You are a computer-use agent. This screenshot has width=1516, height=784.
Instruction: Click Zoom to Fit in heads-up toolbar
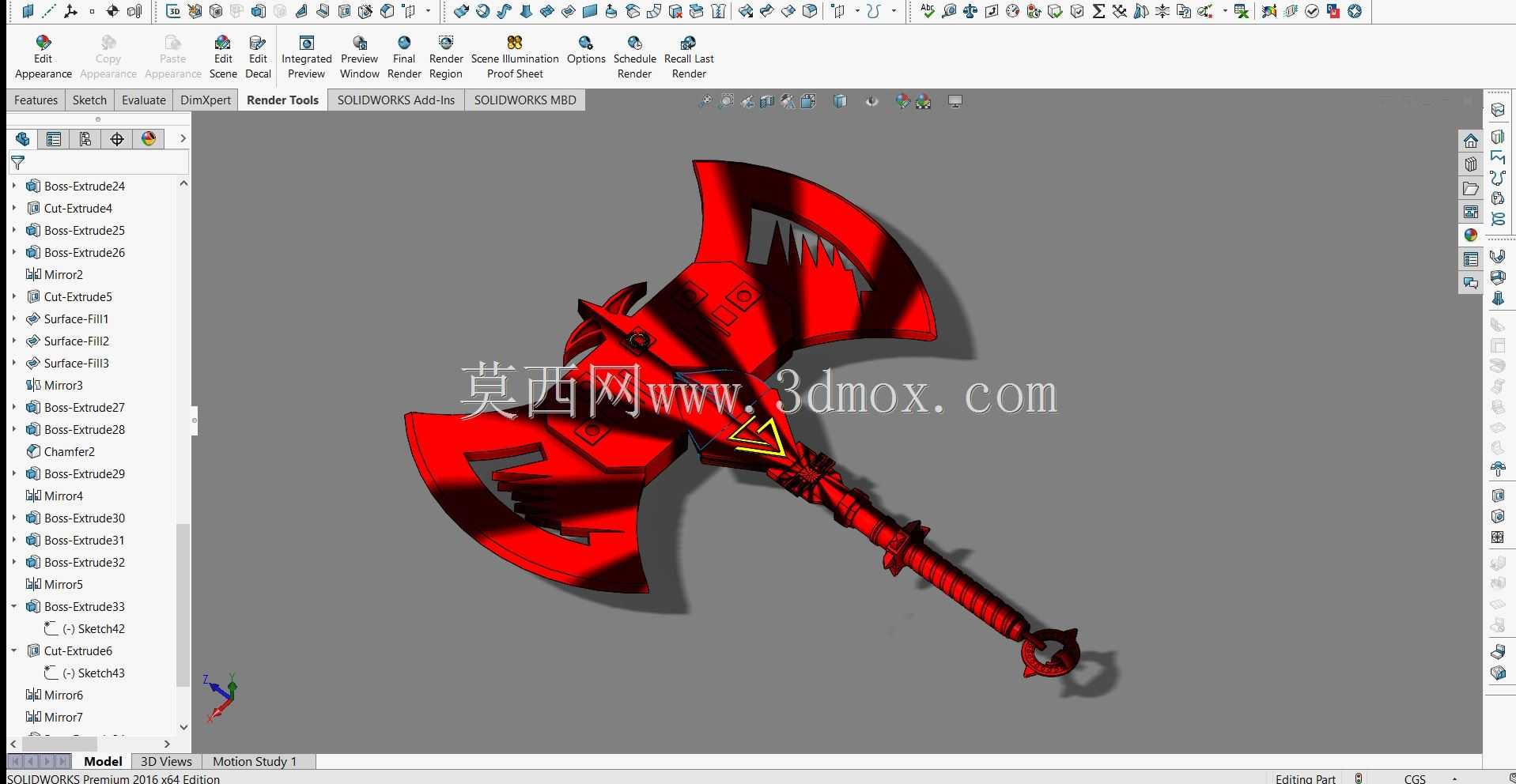tap(705, 101)
